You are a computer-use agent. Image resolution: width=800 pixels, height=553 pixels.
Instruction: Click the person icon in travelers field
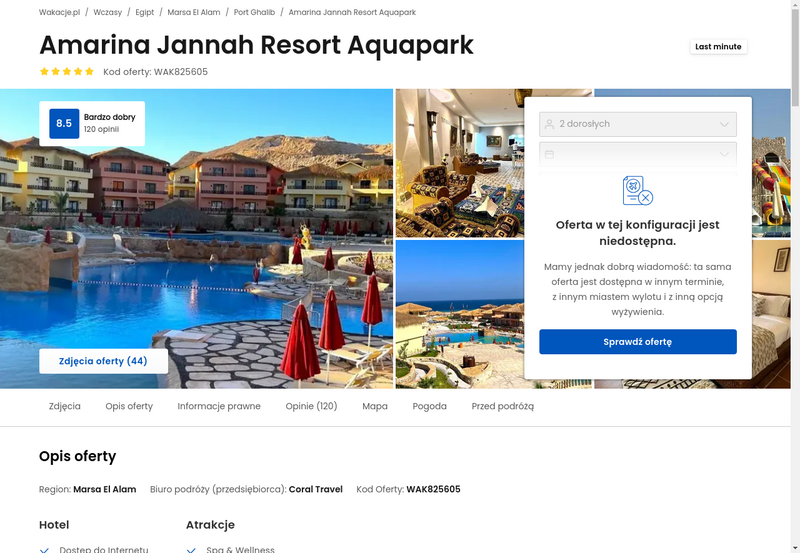pos(549,124)
